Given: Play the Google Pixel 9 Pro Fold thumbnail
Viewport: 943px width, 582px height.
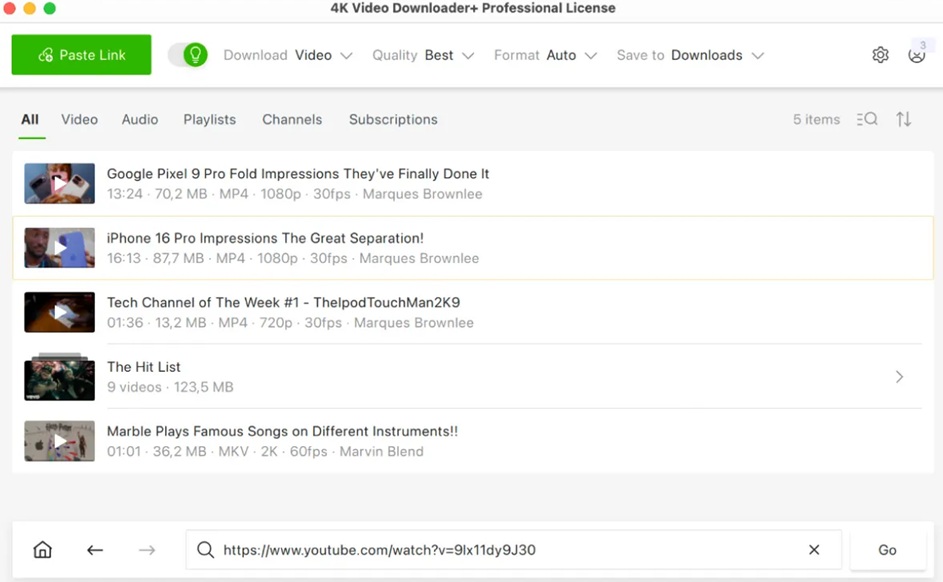Looking at the screenshot, I should click(x=60, y=183).
